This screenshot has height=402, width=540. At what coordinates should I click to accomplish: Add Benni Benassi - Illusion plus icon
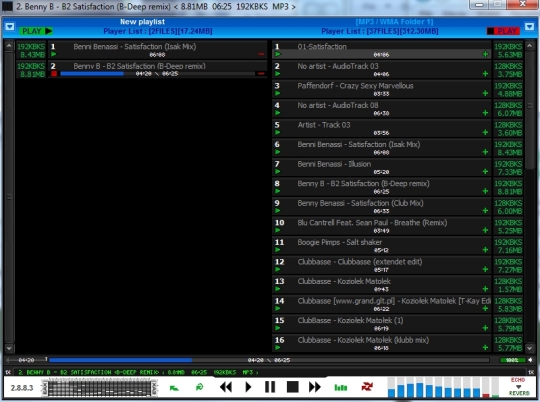point(485,172)
